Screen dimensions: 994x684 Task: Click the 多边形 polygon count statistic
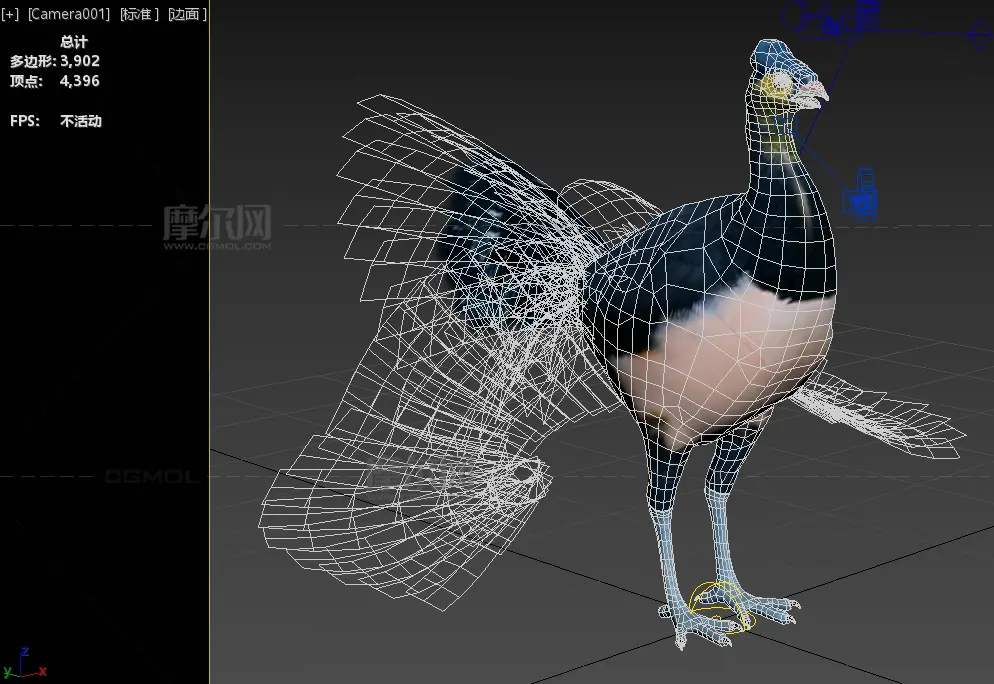click(x=55, y=61)
